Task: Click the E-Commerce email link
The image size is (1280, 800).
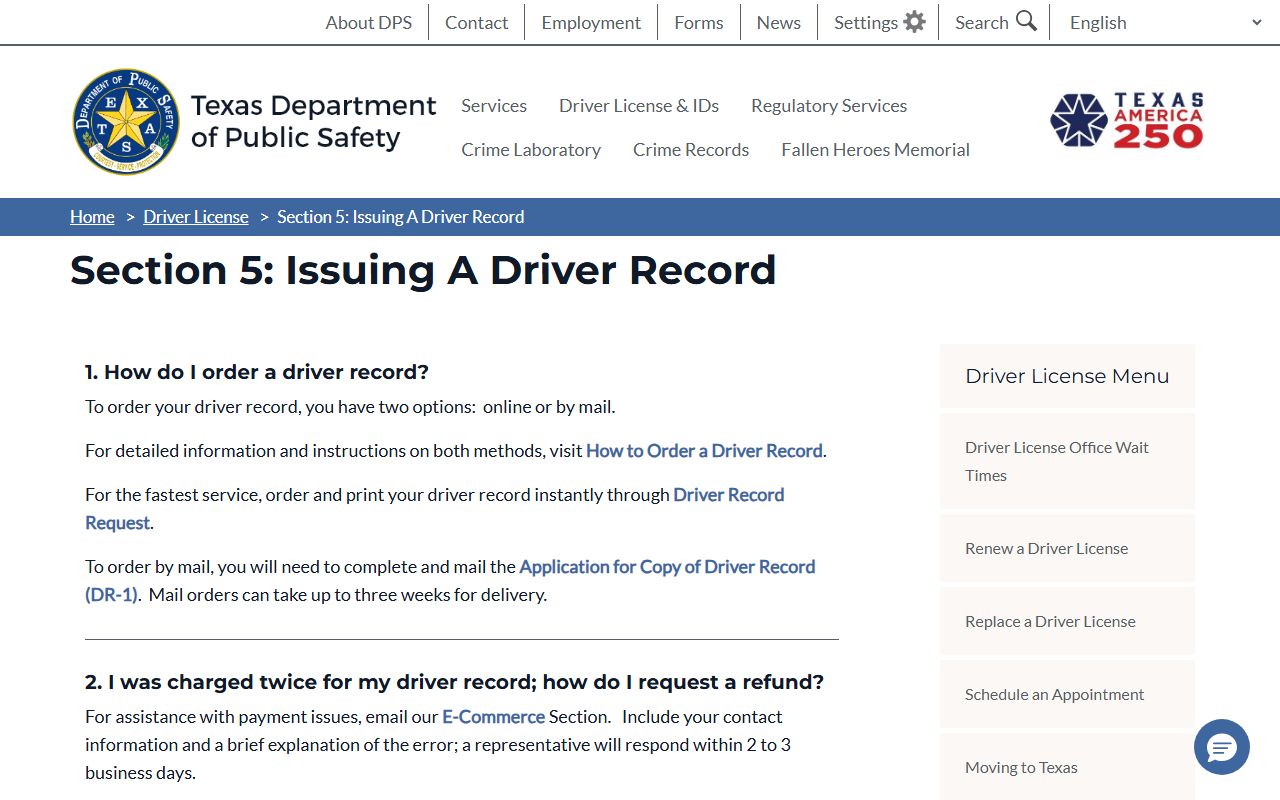Action: (494, 717)
